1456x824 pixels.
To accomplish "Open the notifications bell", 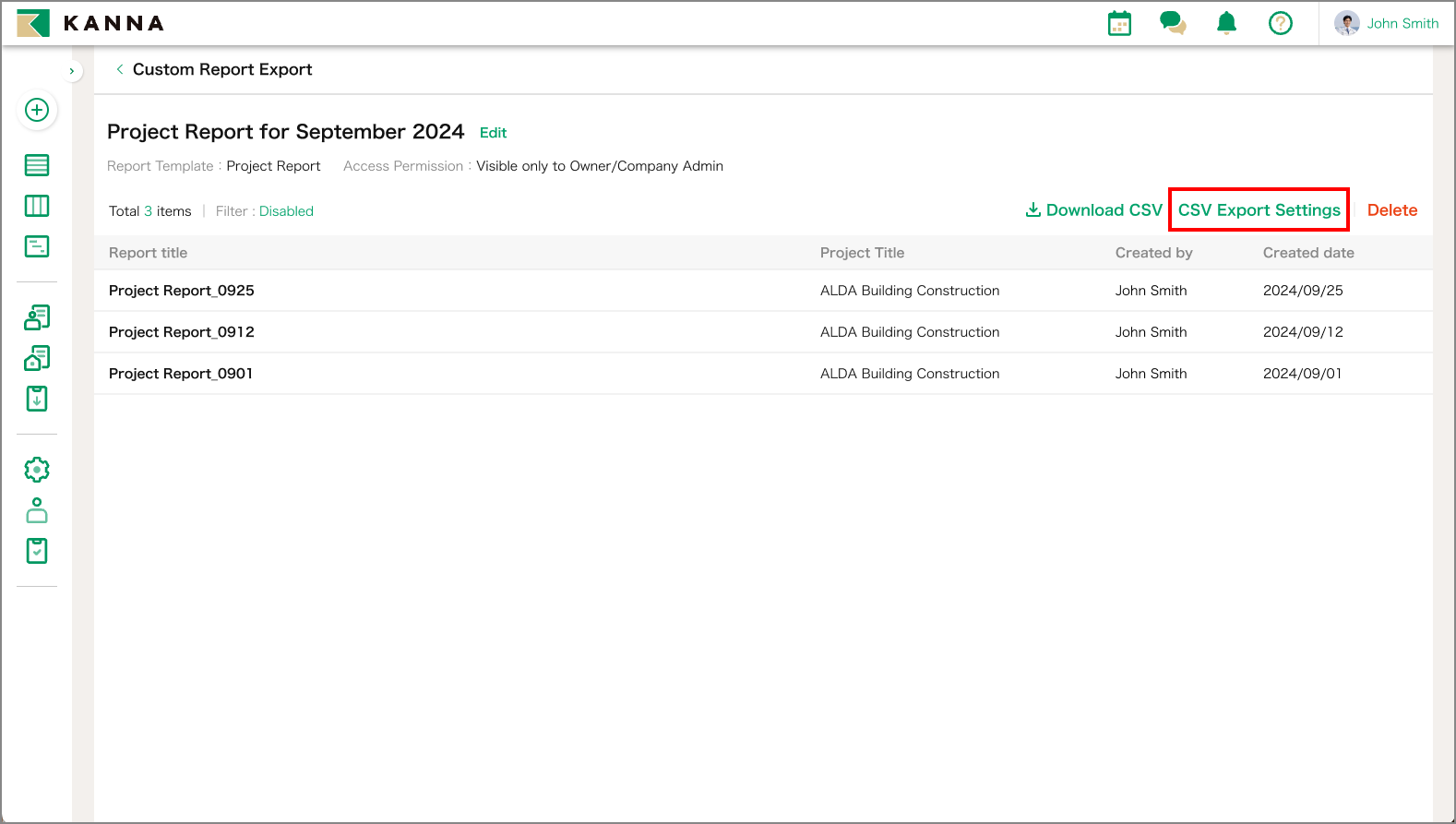I will click(1226, 23).
